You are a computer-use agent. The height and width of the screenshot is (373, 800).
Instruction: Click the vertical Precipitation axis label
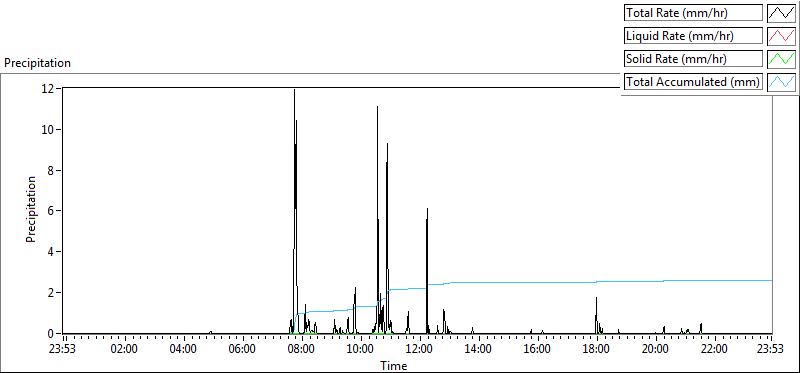coord(31,209)
